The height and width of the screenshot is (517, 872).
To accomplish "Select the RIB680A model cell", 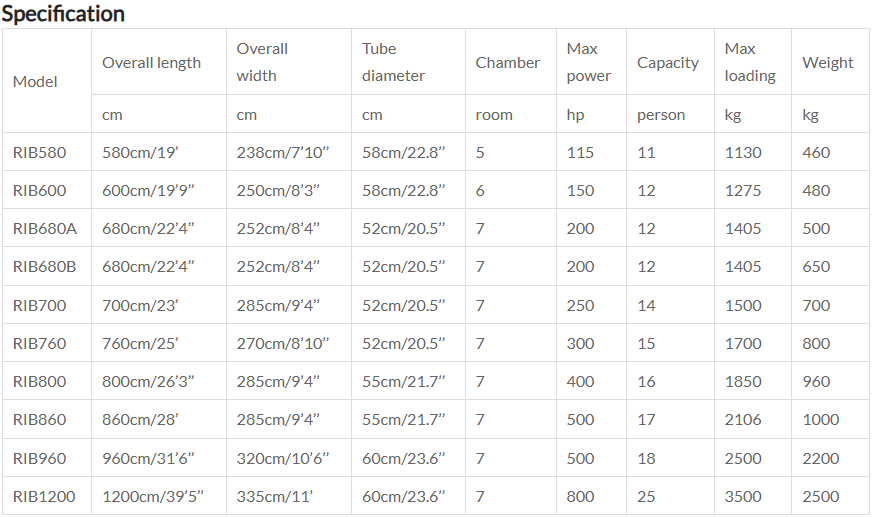I will coord(47,228).
